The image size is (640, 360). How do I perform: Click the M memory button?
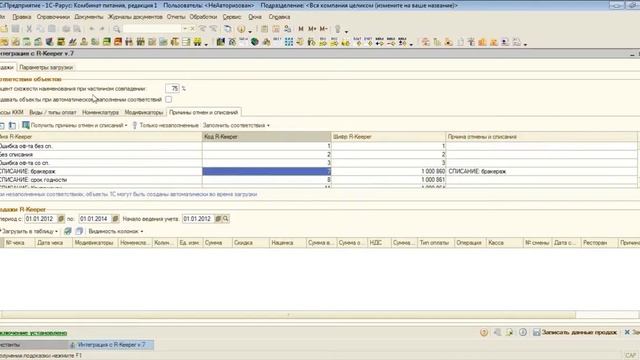click(301, 29)
